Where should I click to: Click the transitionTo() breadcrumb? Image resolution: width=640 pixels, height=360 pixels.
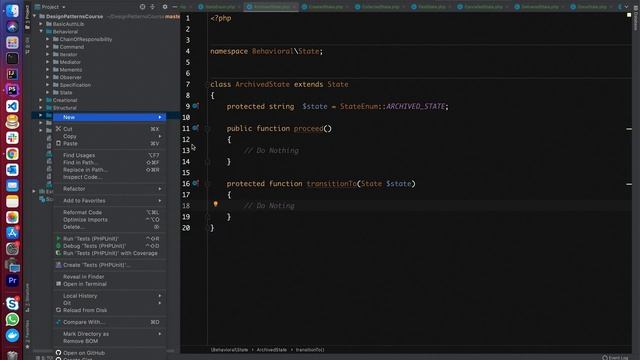pyautogui.click(x=310, y=350)
